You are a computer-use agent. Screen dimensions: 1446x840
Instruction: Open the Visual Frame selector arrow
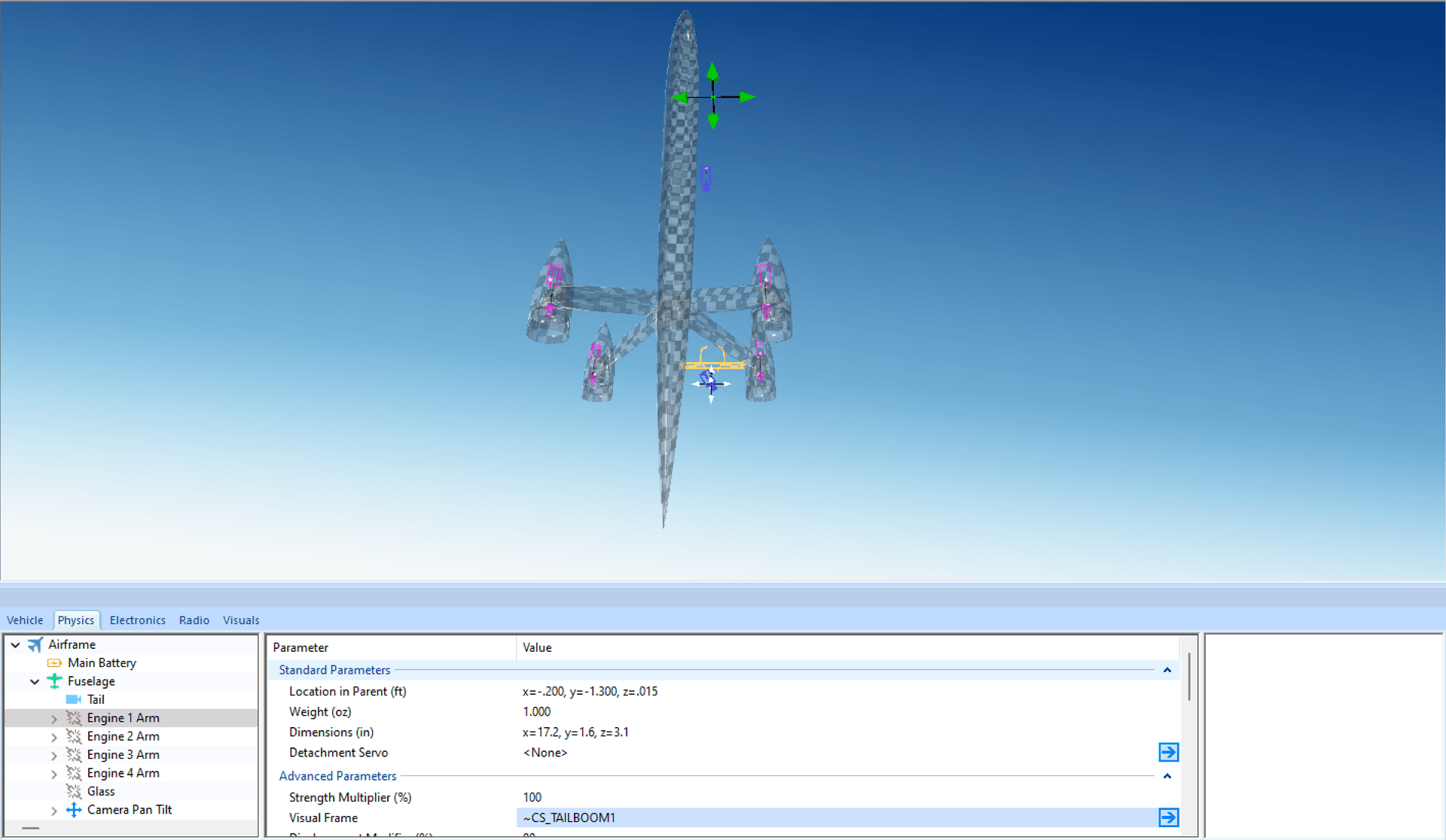[1168, 817]
